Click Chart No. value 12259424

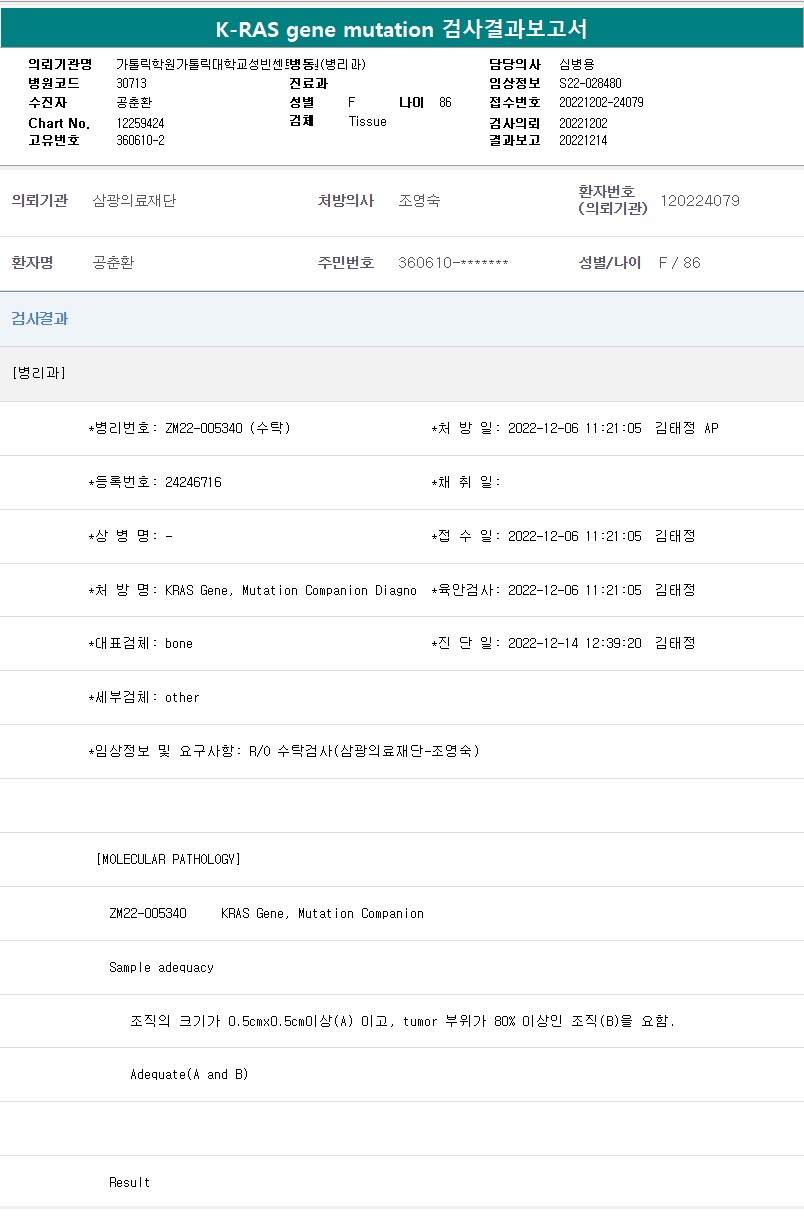pos(140,123)
